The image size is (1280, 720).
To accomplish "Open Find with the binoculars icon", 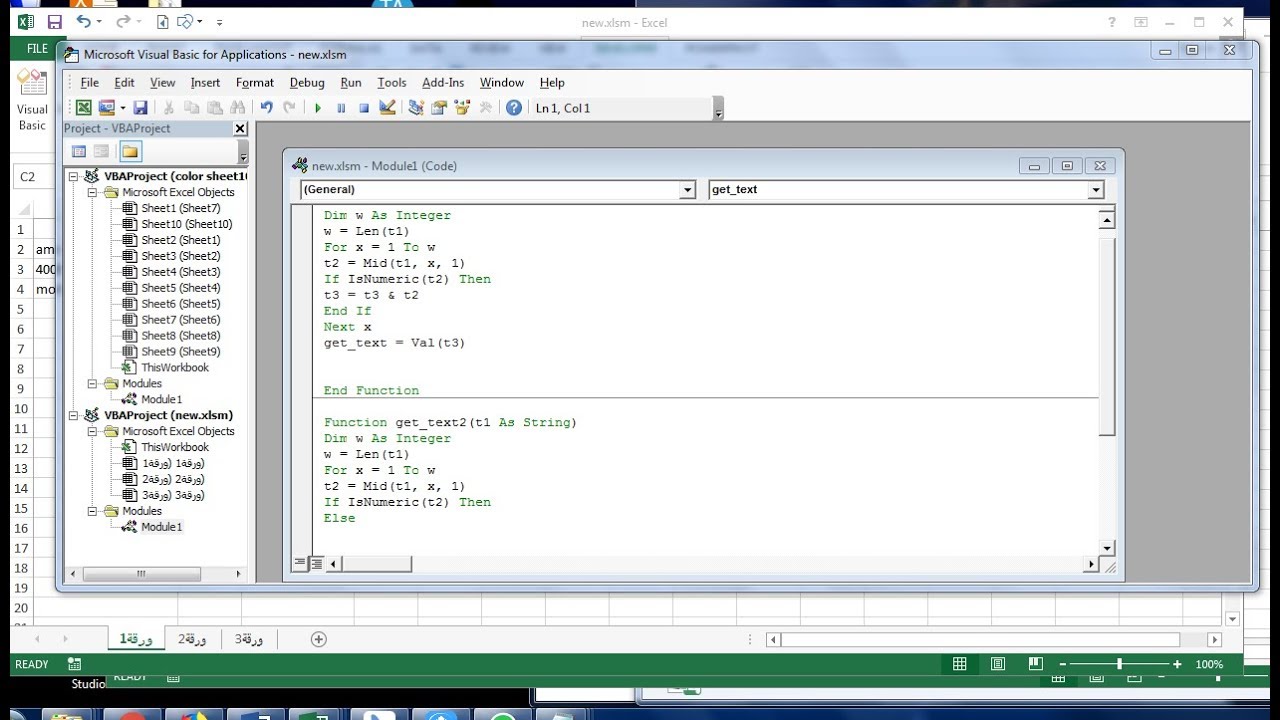I will (x=238, y=108).
